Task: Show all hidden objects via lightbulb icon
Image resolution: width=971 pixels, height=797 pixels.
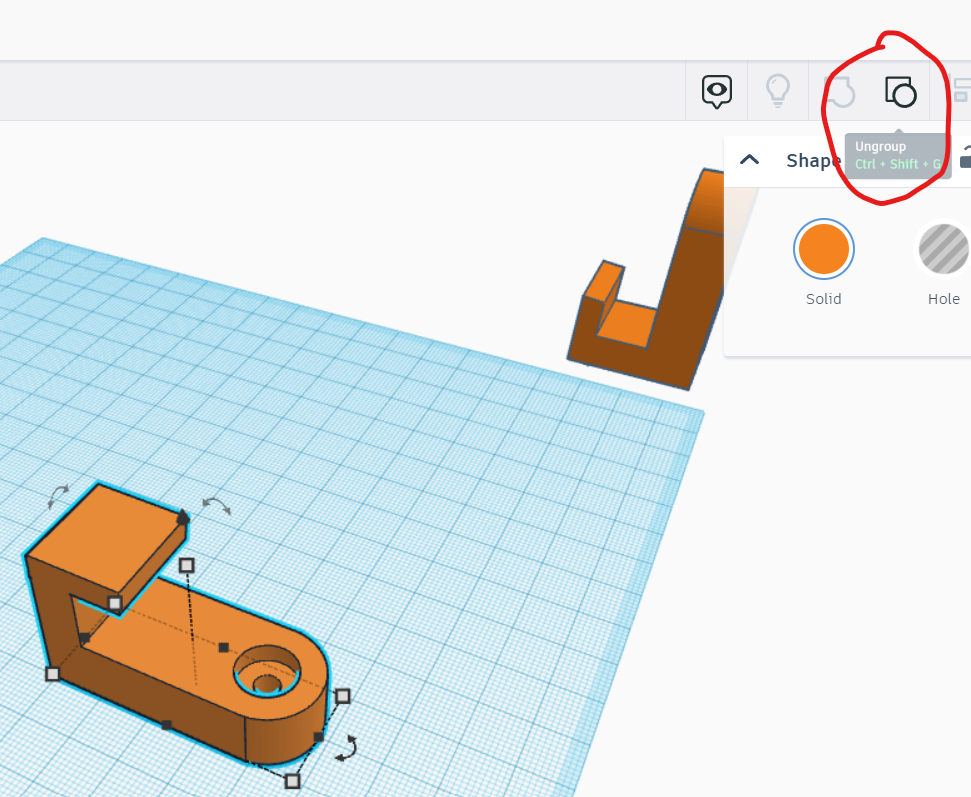Action: pyautogui.click(x=779, y=91)
